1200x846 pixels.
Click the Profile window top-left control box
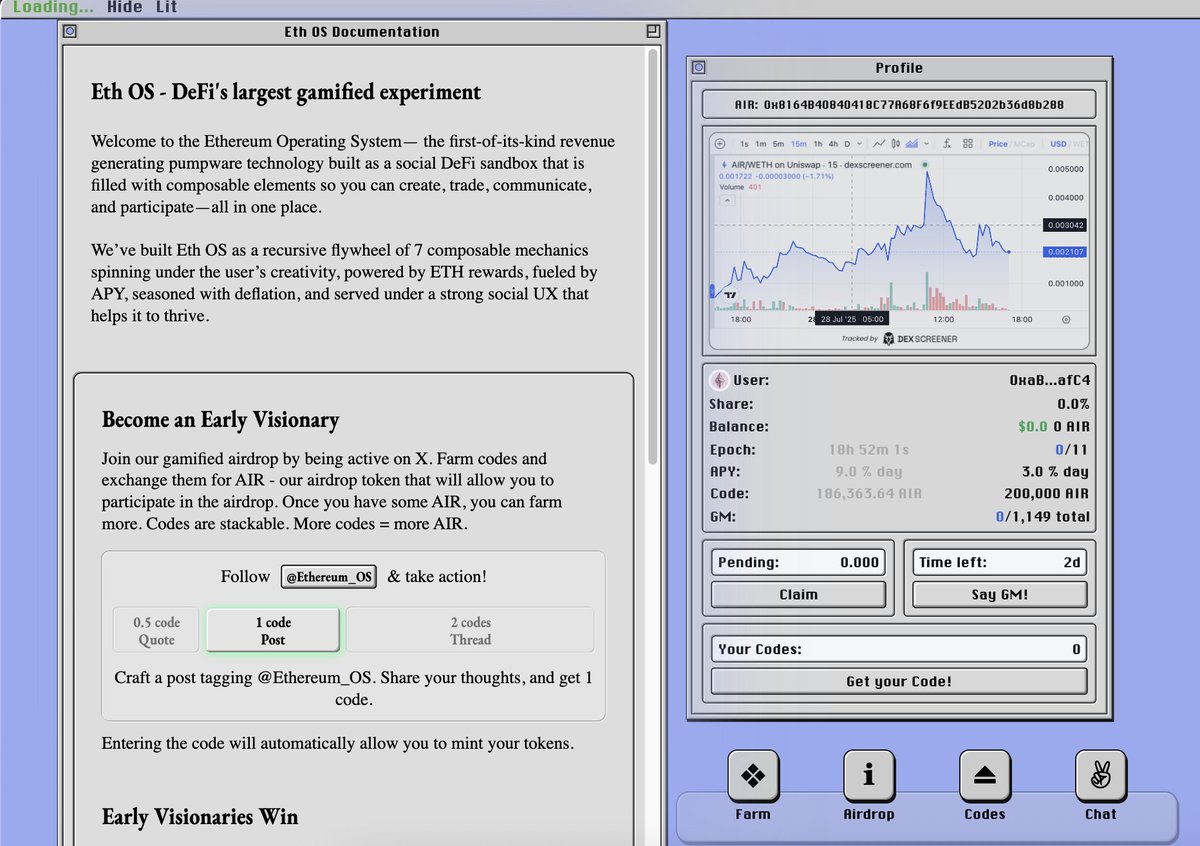pyautogui.click(x=699, y=68)
